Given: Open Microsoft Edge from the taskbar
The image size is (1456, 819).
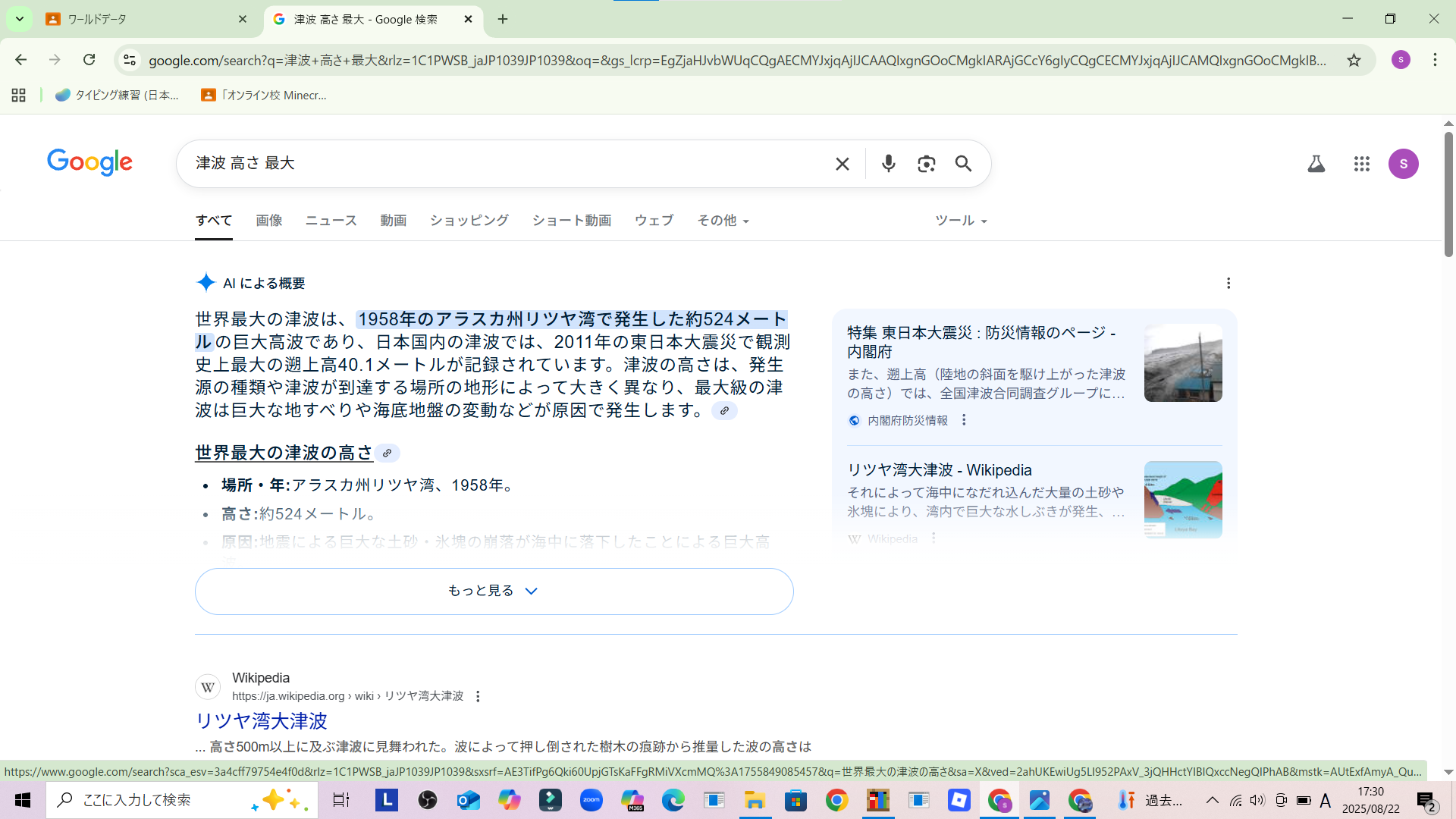Looking at the screenshot, I should coord(673,800).
